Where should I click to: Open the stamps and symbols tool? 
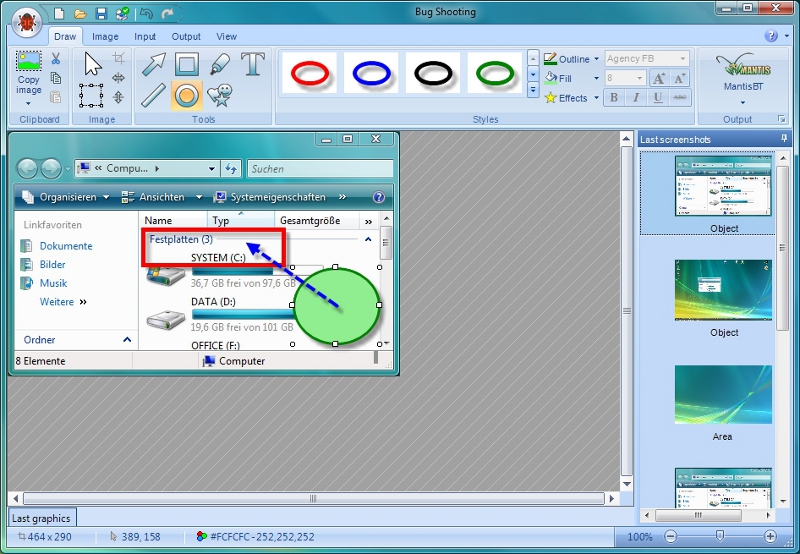tap(219, 96)
